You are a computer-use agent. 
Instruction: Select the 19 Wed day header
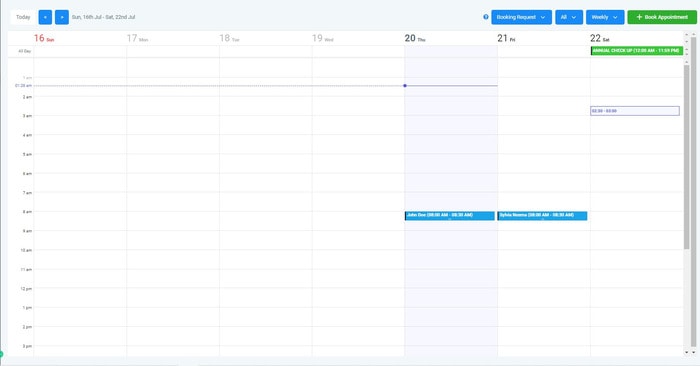pos(323,38)
